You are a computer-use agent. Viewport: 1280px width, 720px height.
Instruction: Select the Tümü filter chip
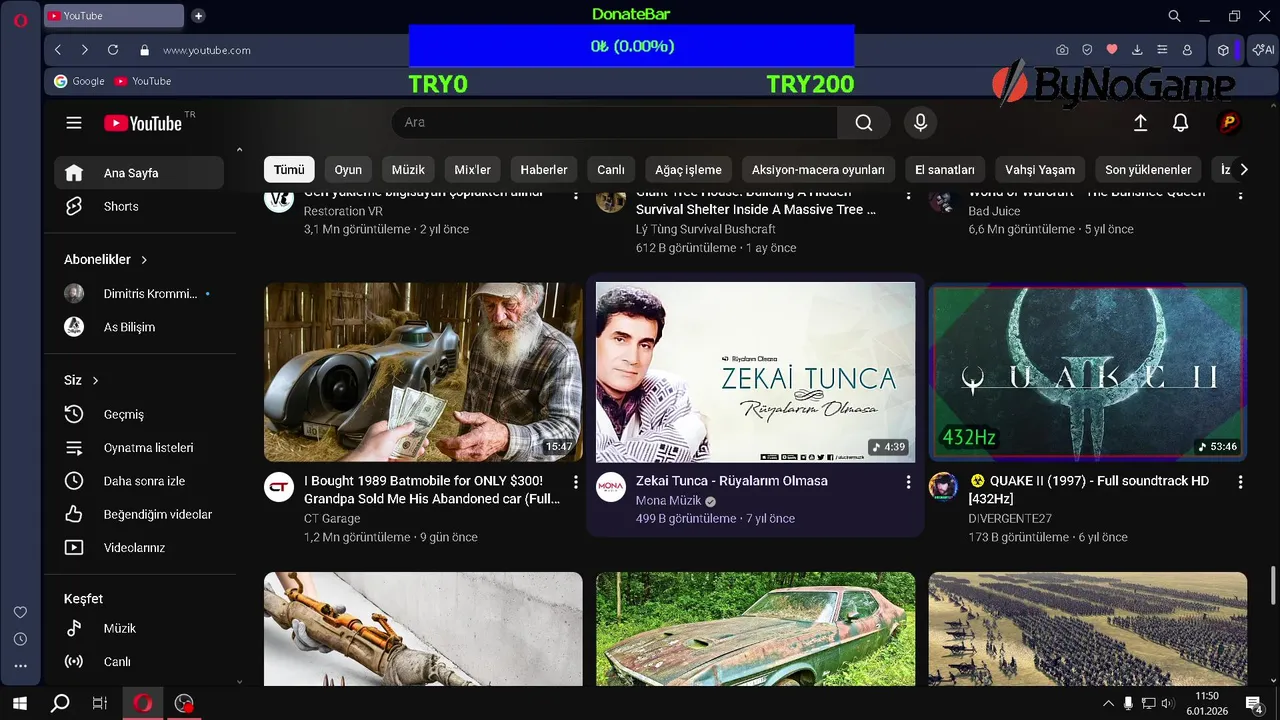pos(289,170)
